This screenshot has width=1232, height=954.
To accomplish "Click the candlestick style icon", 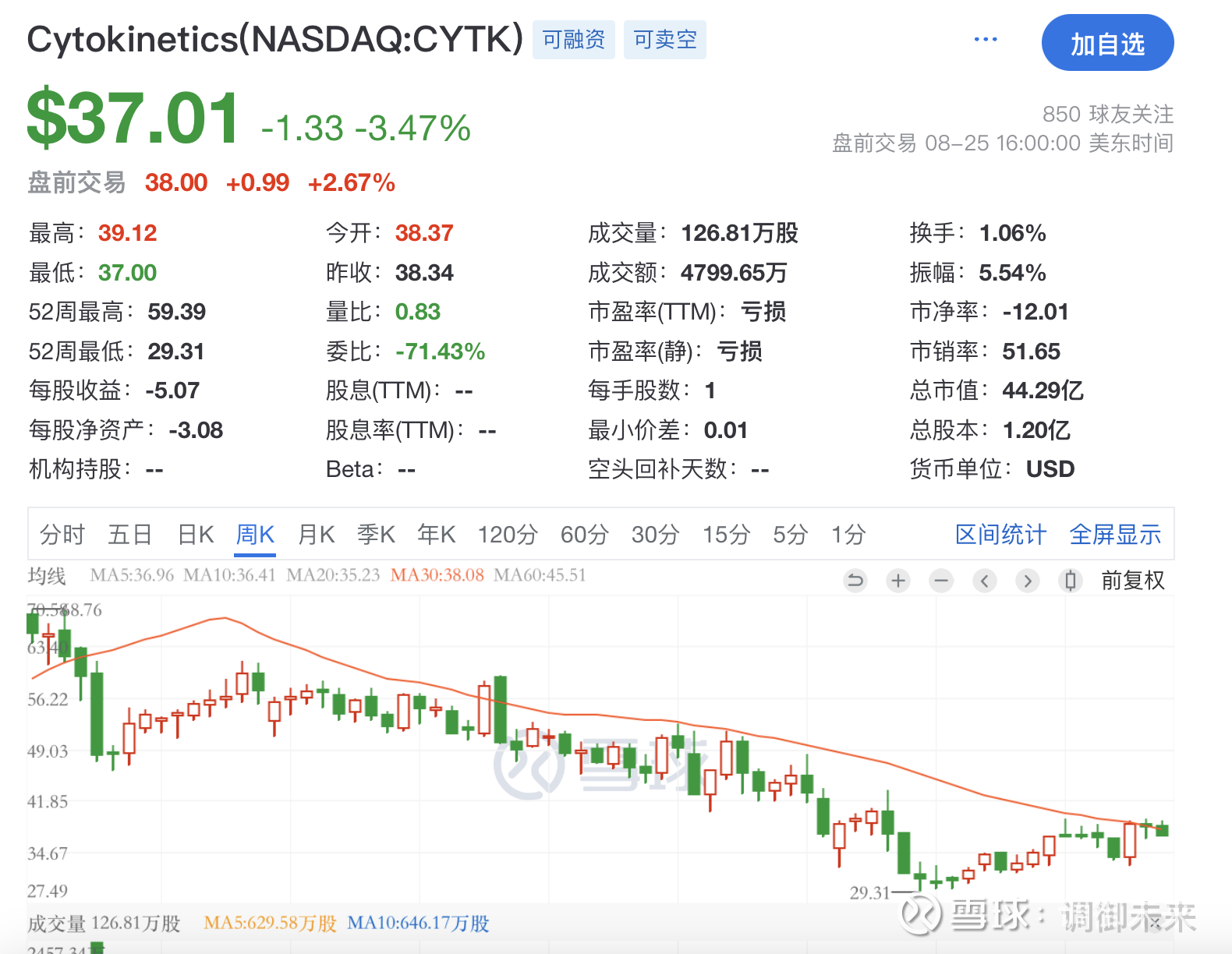I will [1071, 581].
